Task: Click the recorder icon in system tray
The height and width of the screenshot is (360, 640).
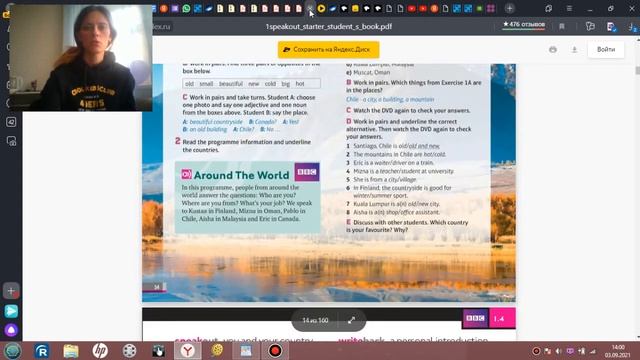Action: 536,351
